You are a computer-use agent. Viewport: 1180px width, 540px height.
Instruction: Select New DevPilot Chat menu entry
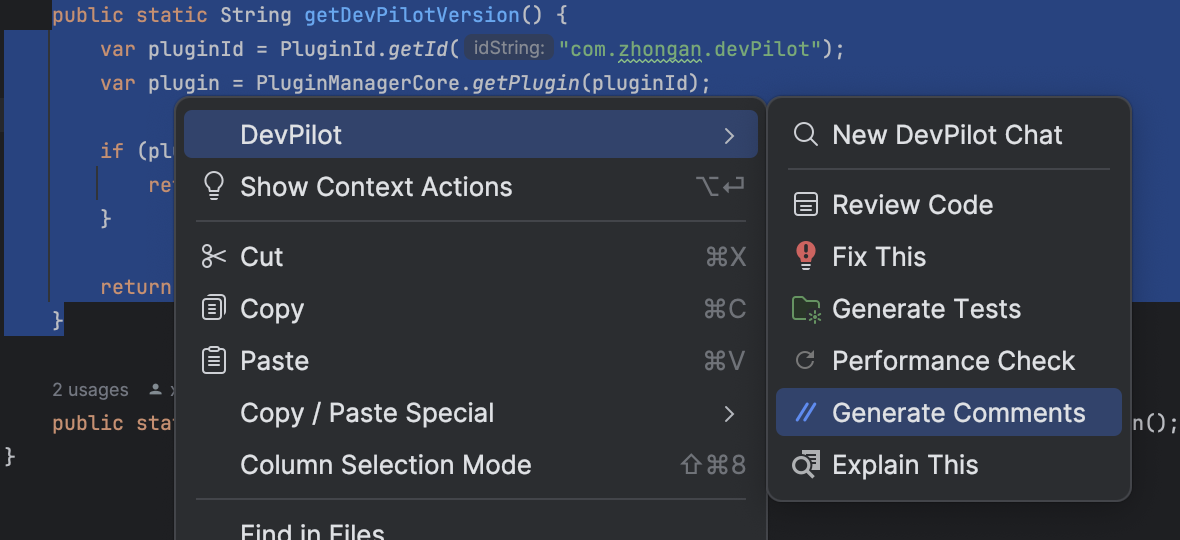[948, 135]
